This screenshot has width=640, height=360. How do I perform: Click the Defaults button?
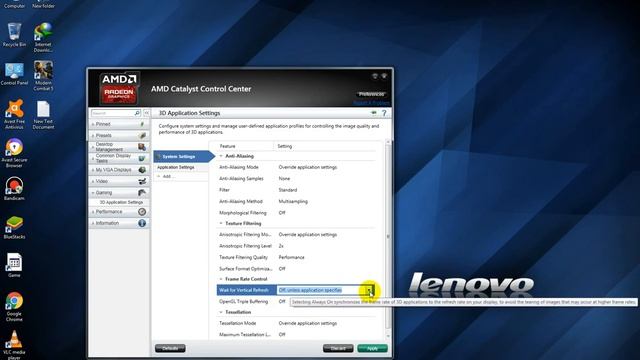[170, 348]
